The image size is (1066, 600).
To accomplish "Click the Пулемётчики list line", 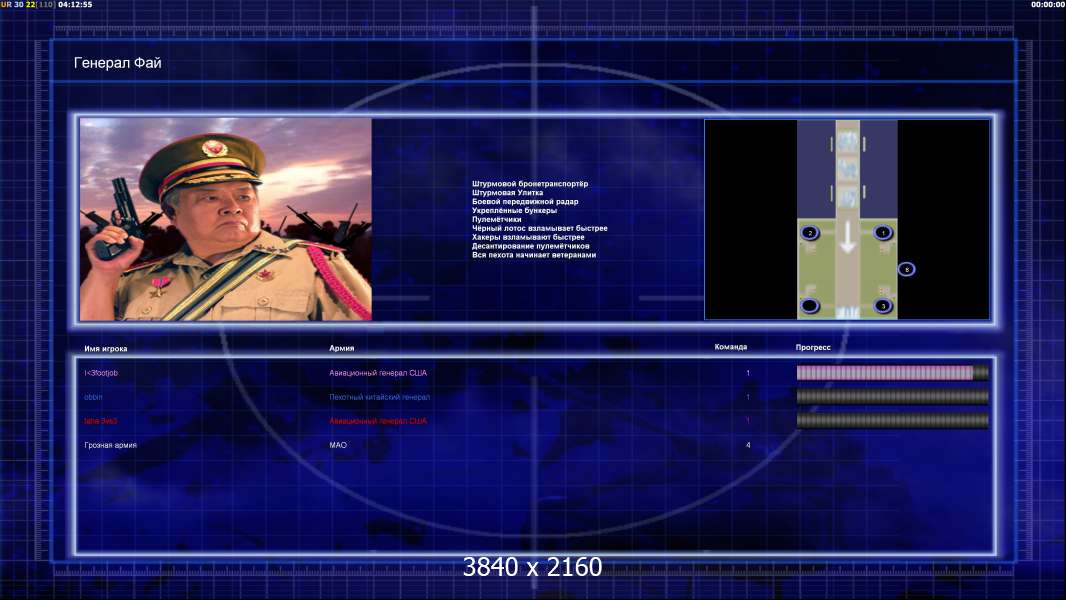I will click(496, 219).
